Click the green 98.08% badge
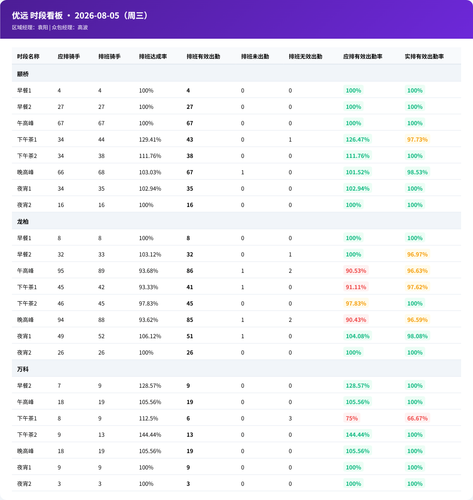The height and width of the screenshot is (500, 473). (417, 336)
